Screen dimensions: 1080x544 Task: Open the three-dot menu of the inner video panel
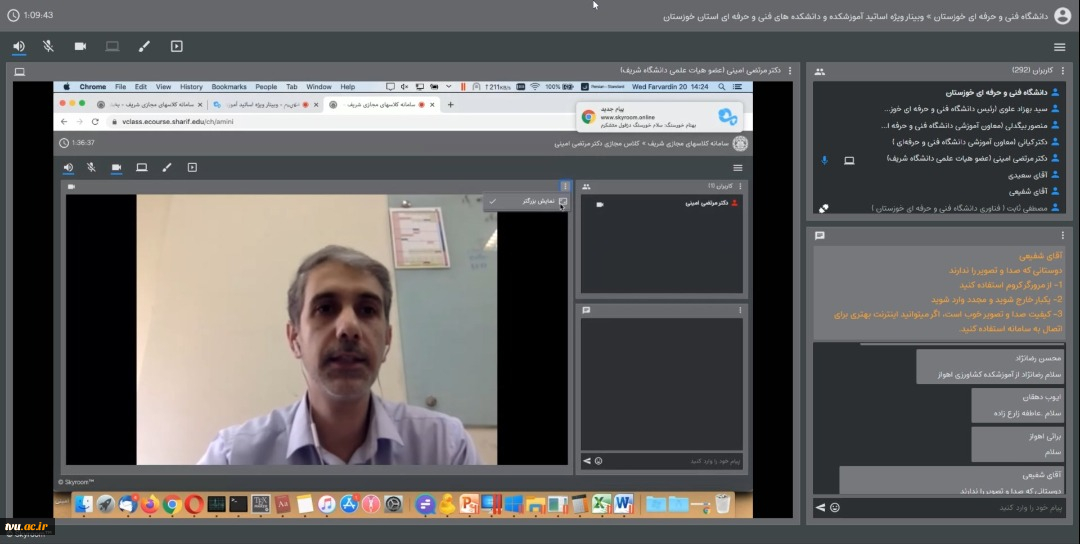(x=565, y=186)
